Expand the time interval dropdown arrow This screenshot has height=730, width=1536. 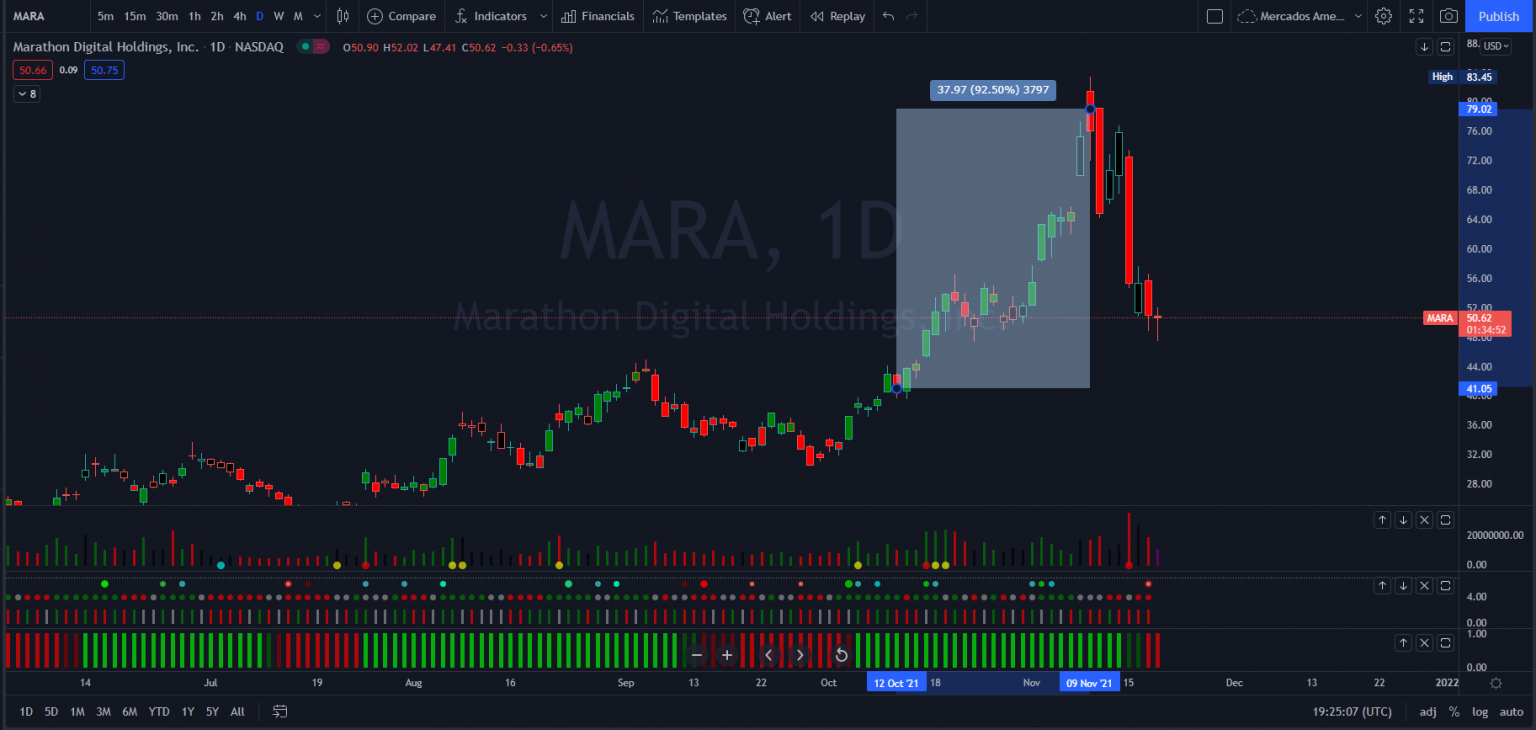point(318,16)
